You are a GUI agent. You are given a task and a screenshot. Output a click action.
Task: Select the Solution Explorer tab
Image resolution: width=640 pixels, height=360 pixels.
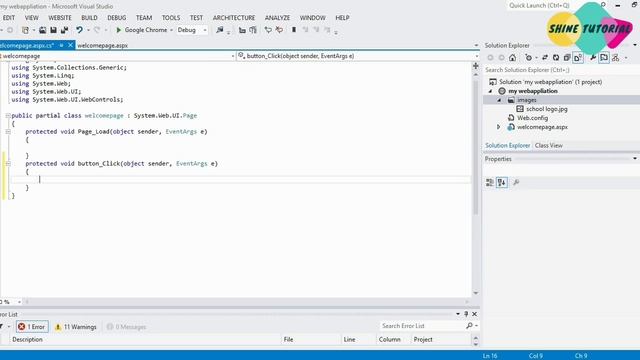point(507,145)
